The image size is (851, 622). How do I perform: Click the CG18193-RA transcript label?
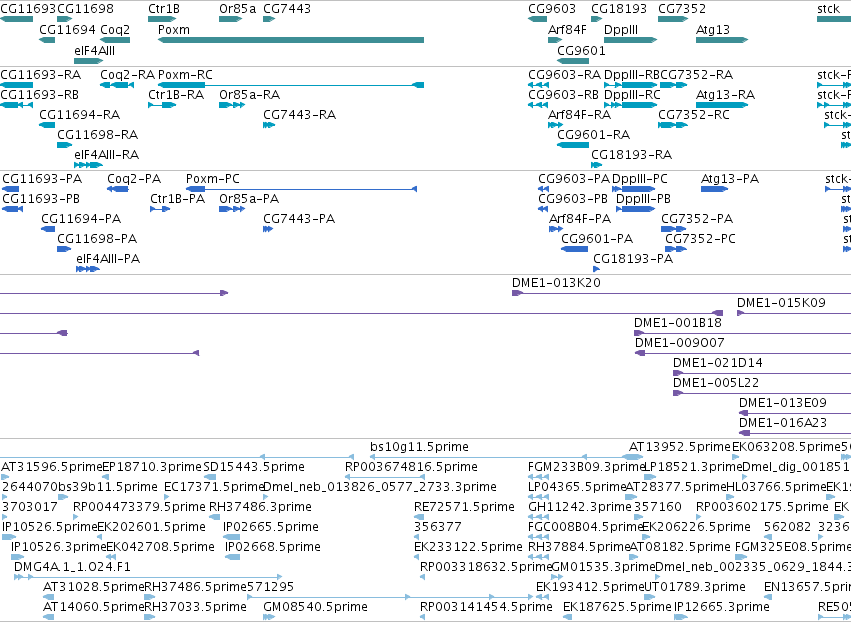pos(631,155)
